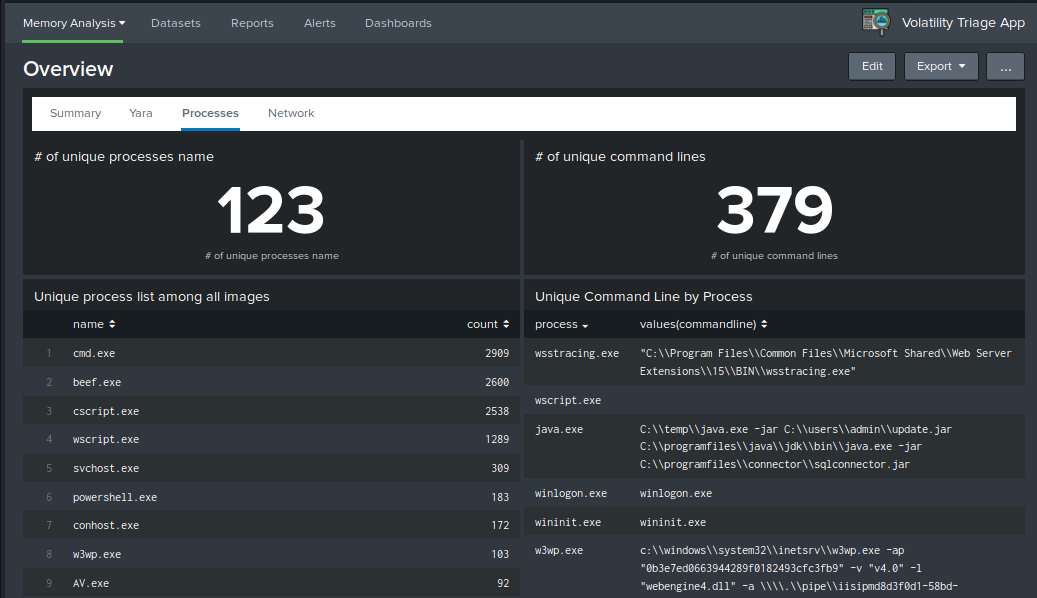Screen dimensions: 1037x598
Task: Sort process list by name column
Action: click(x=94, y=324)
